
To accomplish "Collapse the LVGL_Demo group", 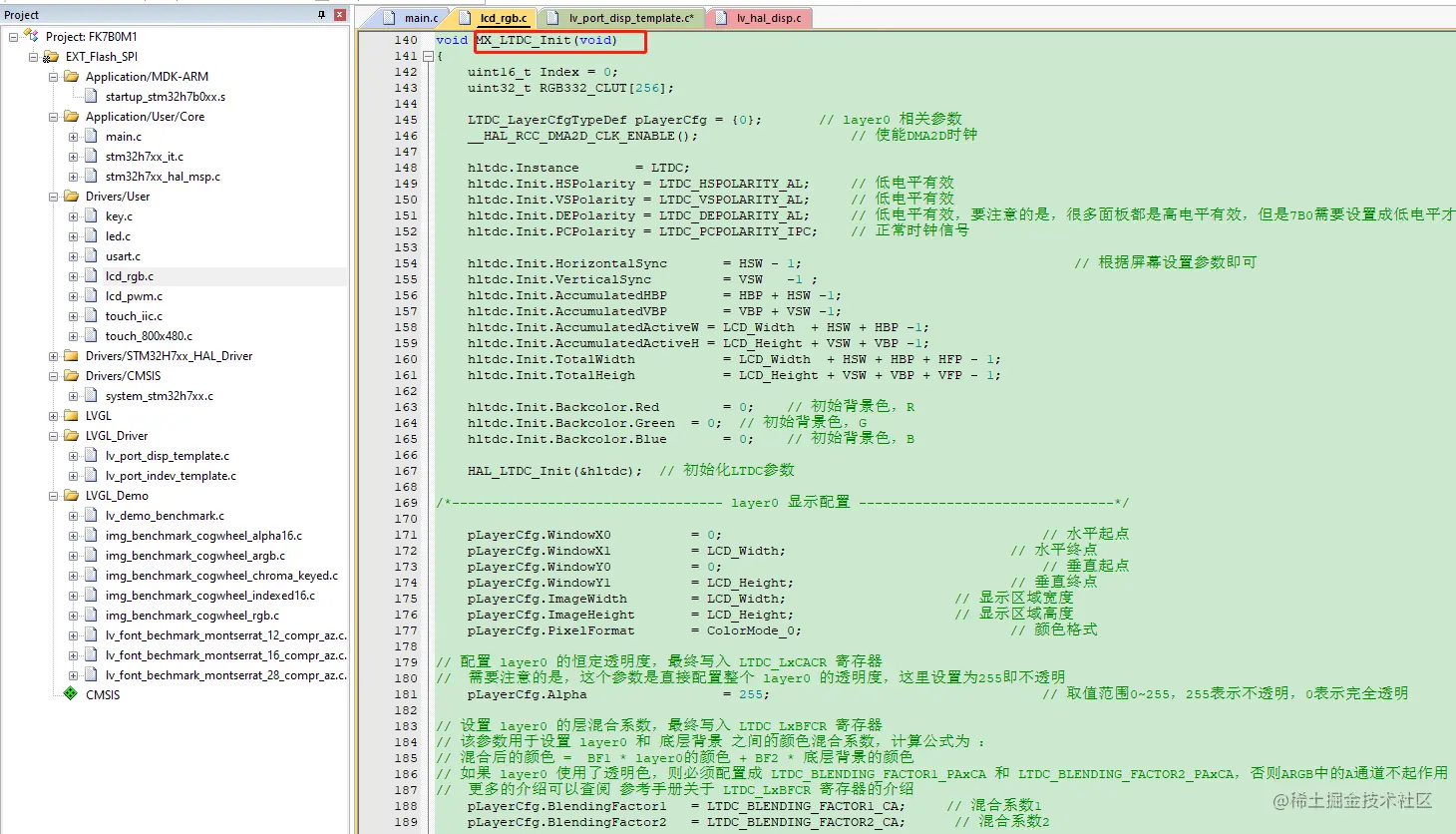I will (x=53, y=496).
